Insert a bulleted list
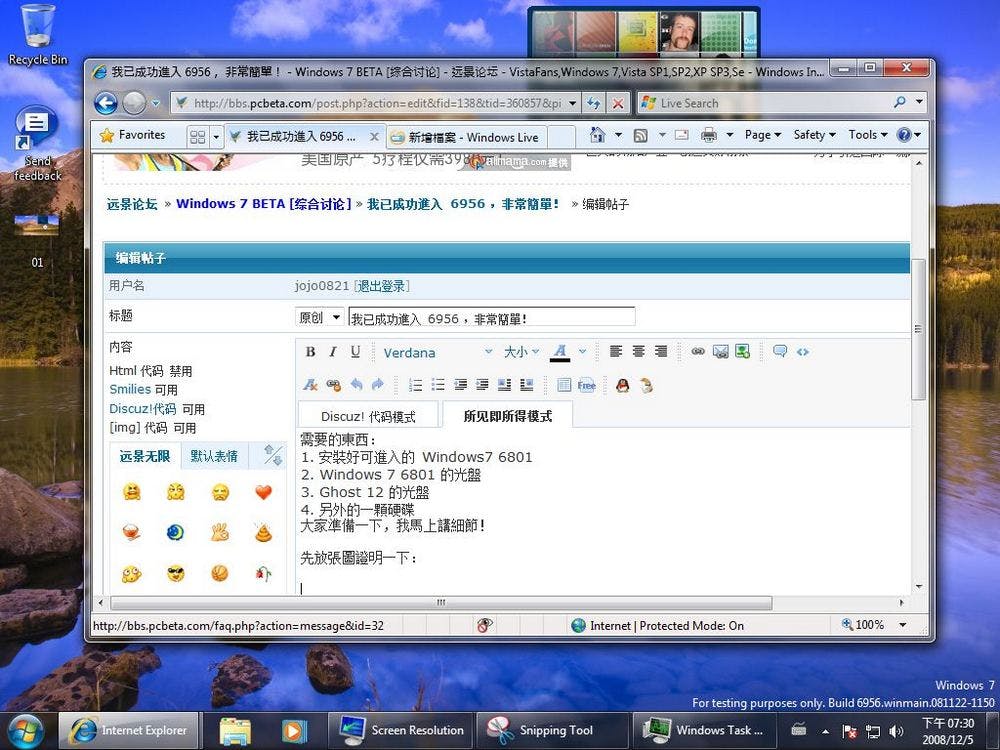Viewport: 1000px width, 750px height. (x=438, y=385)
